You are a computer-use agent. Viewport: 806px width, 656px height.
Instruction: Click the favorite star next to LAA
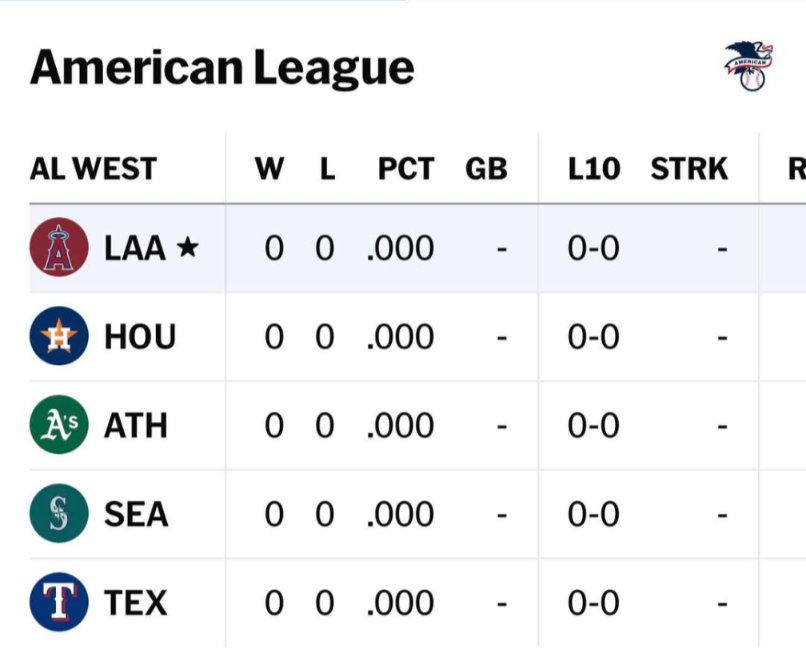coord(187,248)
